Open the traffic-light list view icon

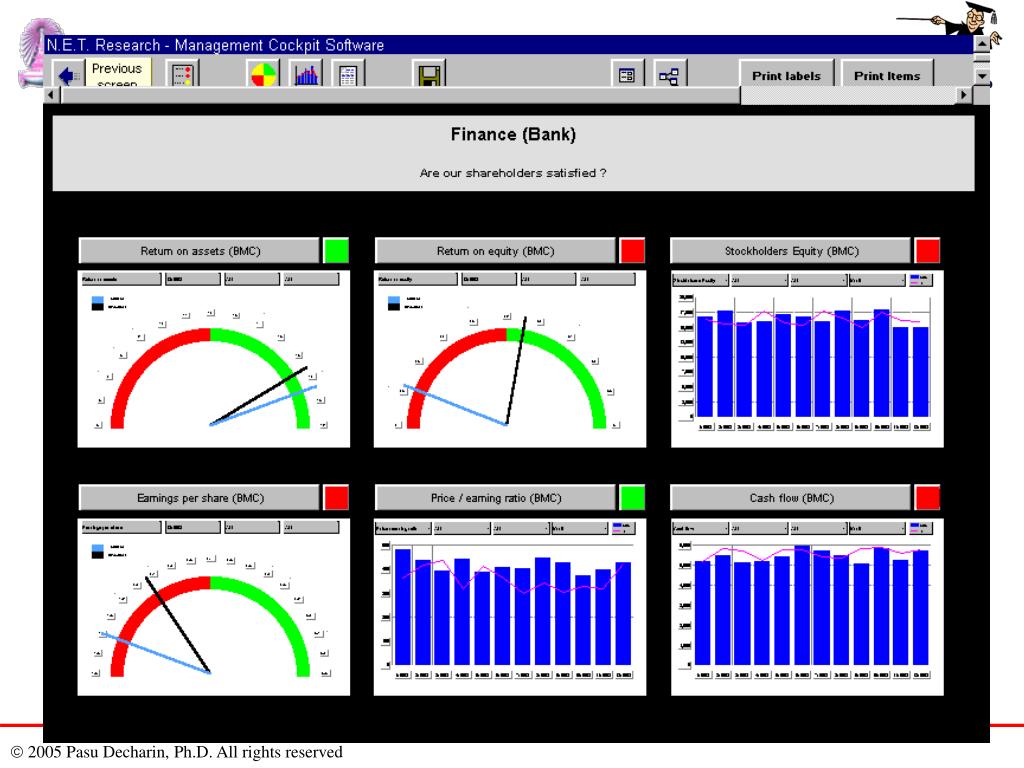(x=183, y=74)
